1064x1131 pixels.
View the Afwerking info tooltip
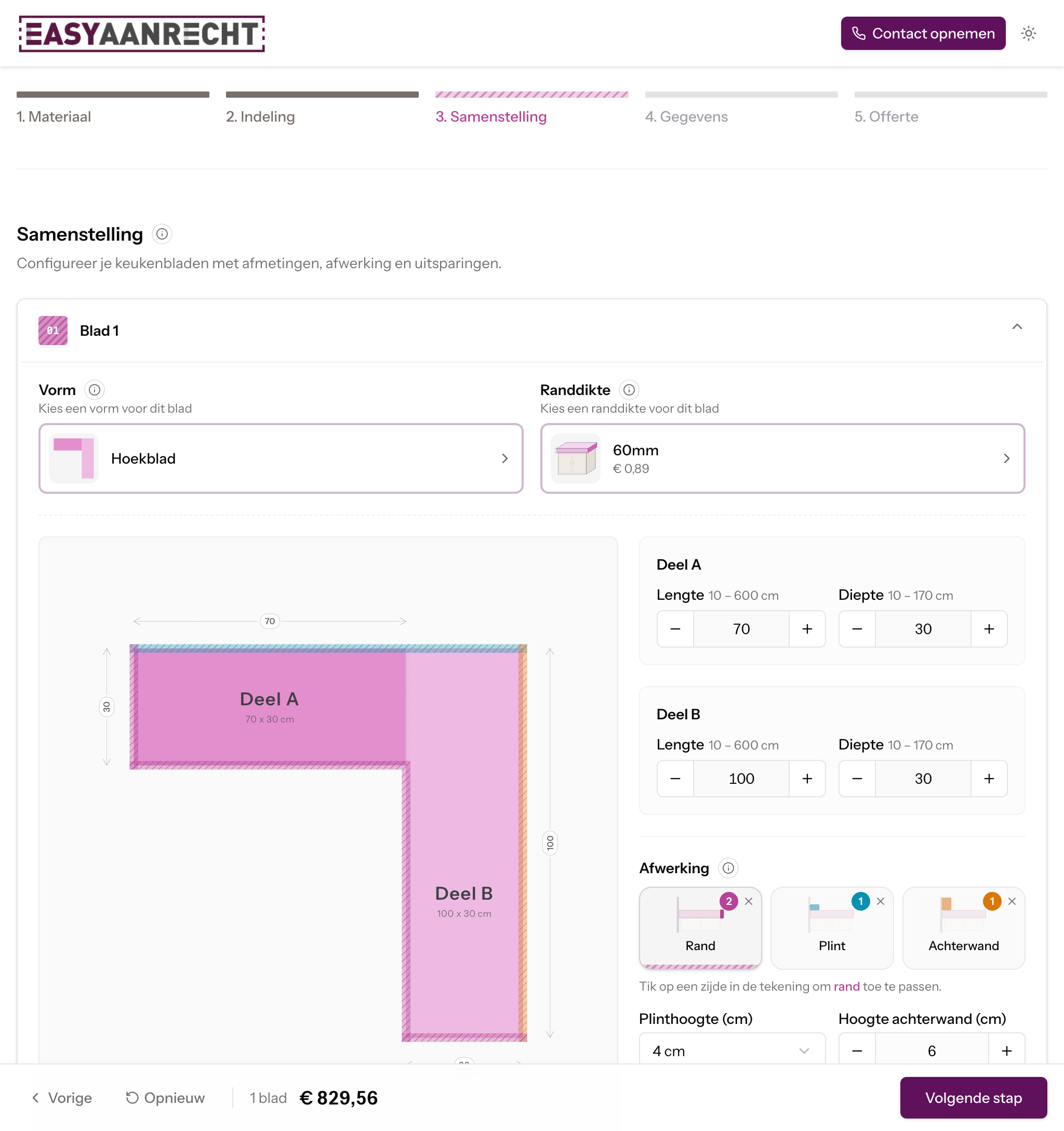click(728, 868)
